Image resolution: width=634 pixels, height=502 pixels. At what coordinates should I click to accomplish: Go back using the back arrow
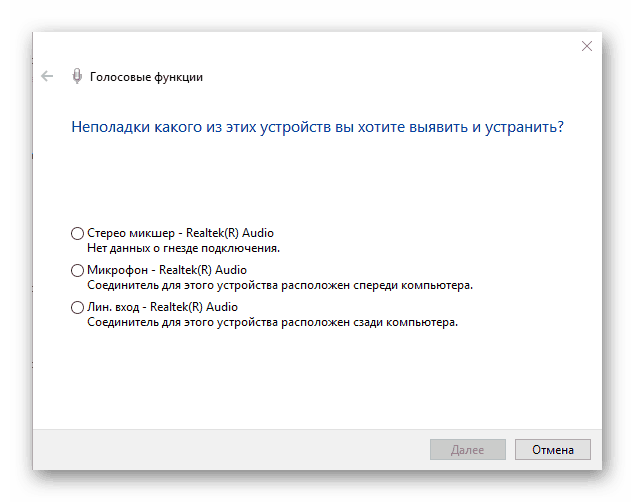[47, 76]
